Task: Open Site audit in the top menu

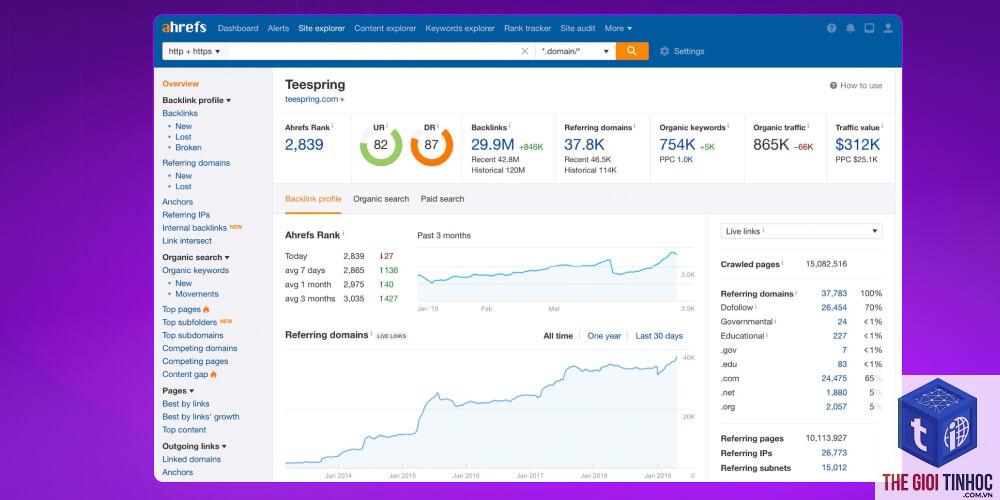Action: click(578, 28)
